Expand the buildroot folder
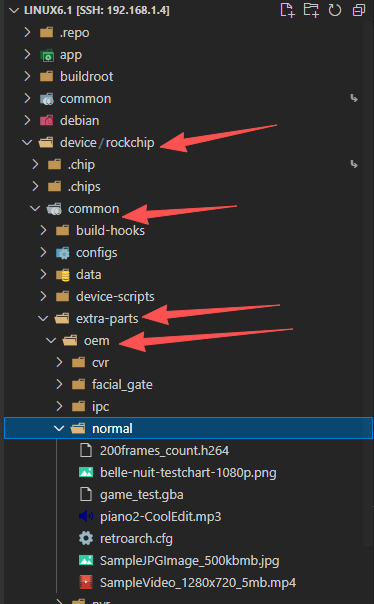Image resolution: width=374 pixels, height=604 pixels. coord(27,76)
